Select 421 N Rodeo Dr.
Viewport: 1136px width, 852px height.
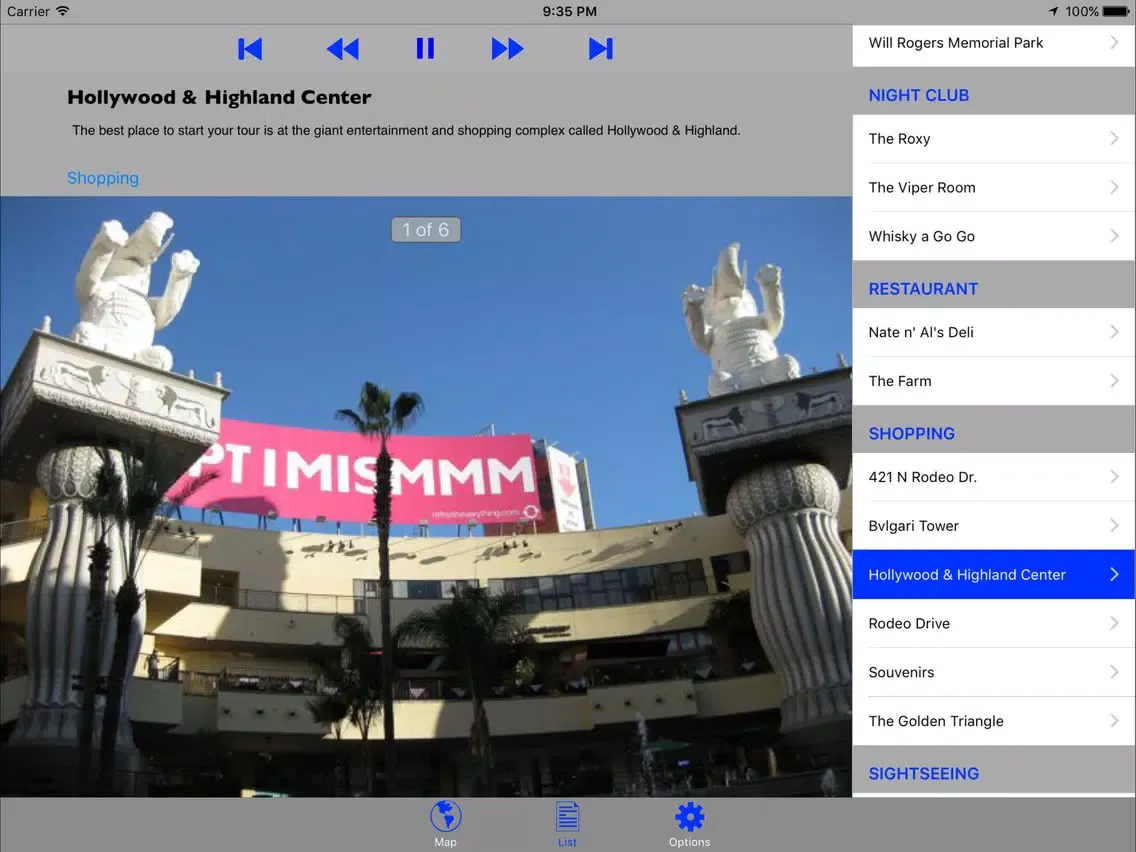(993, 477)
